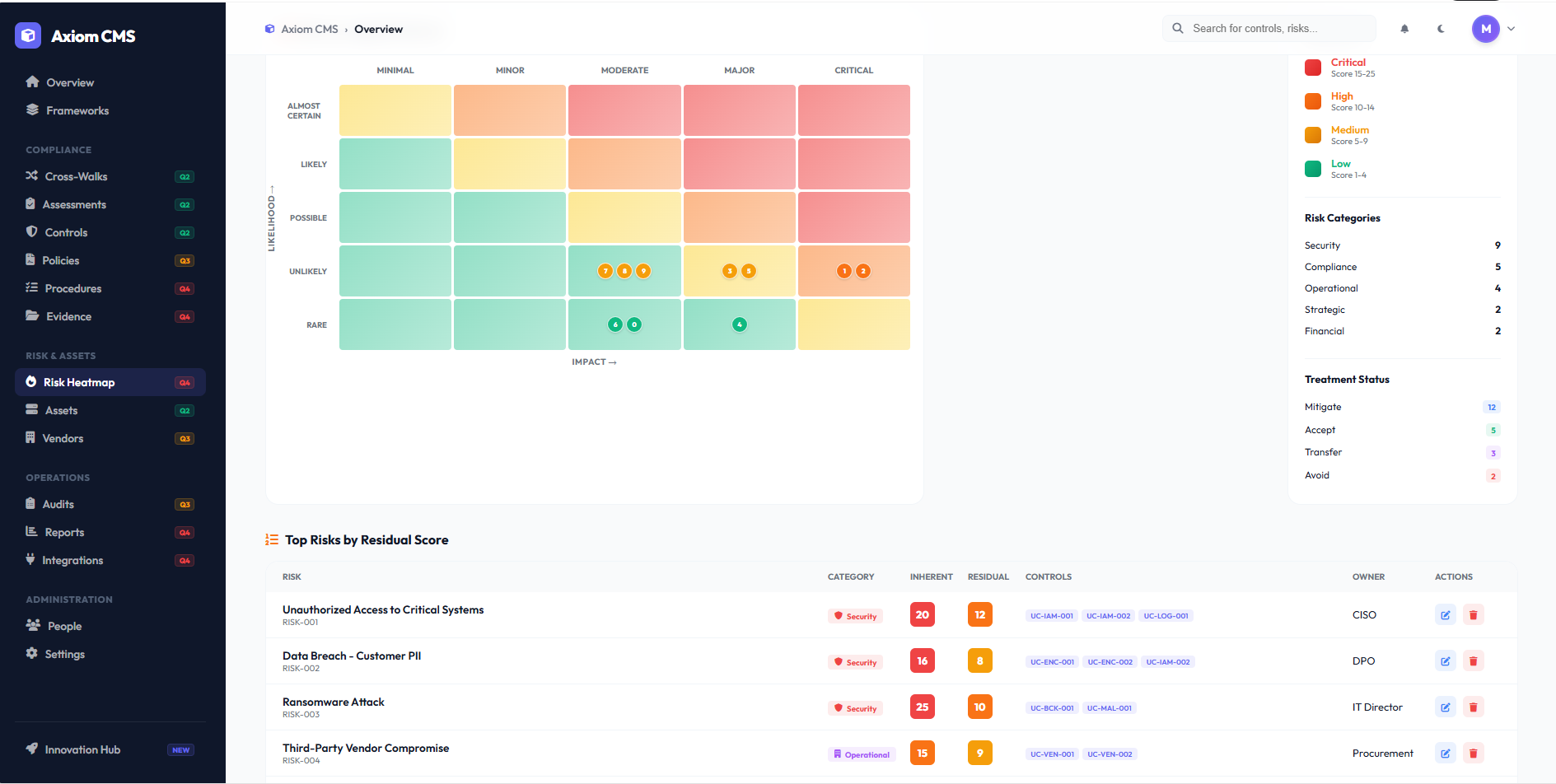Click the Settings gear icon
The image size is (1556, 784).
pyautogui.click(x=31, y=654)
